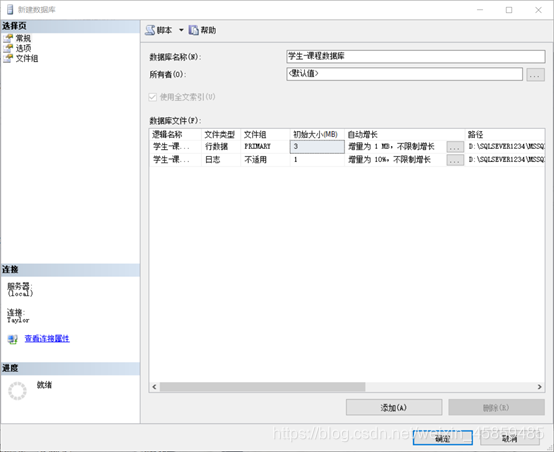Click the 初始大小(MB) column header
This screenshot has height=452, width=554.
click(x=317, y=135)
